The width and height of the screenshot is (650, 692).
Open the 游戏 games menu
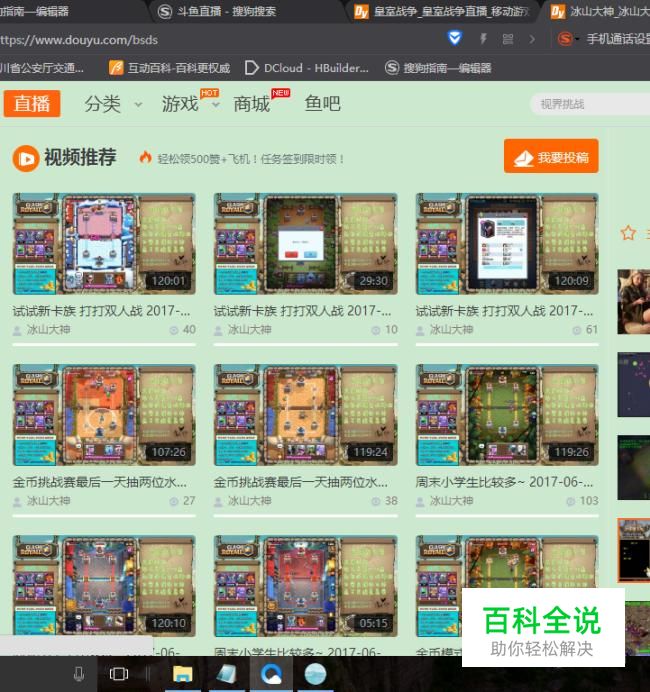[180, 104]
